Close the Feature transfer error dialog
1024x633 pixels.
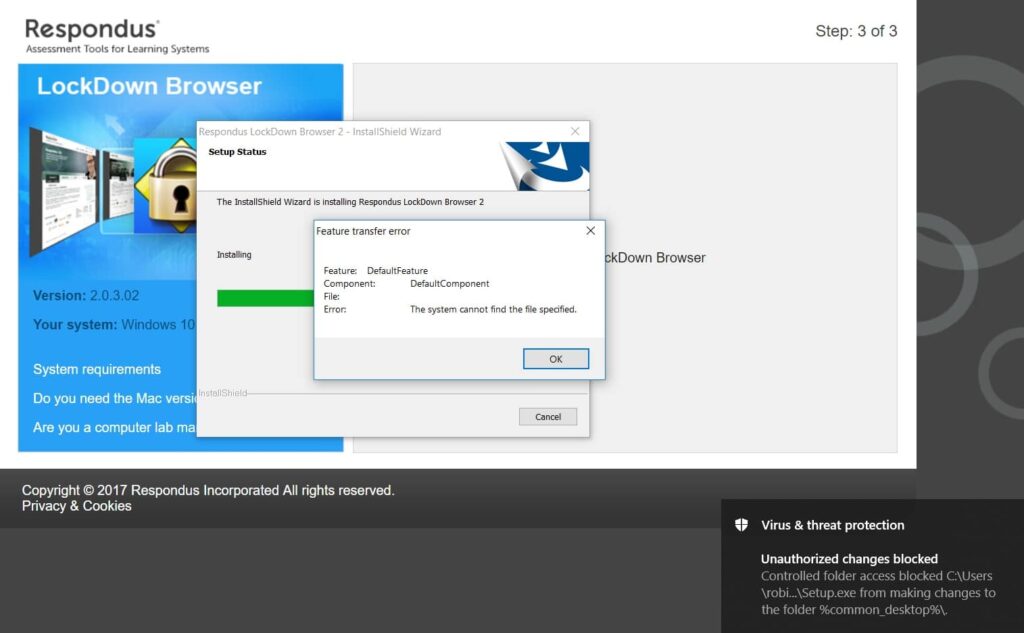(x=590, y=231)
